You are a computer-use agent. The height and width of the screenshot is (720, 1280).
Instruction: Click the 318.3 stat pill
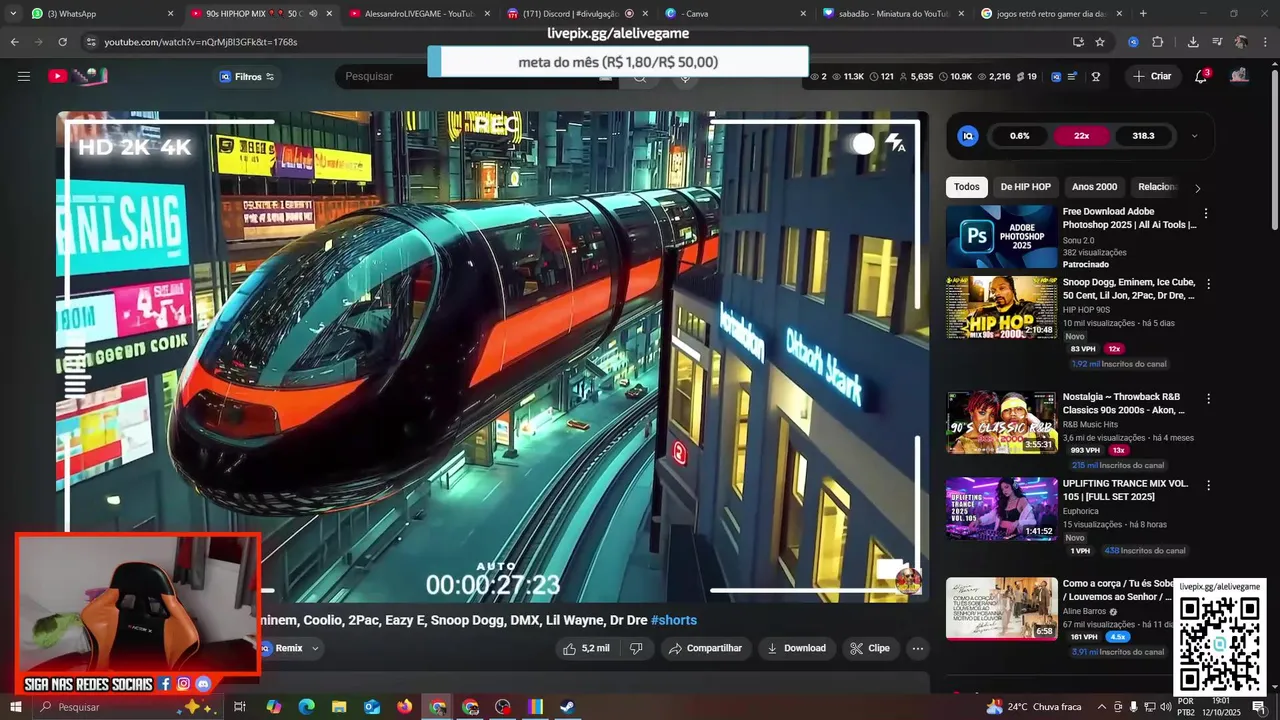pyautogui.click(x=1143, y=136)
